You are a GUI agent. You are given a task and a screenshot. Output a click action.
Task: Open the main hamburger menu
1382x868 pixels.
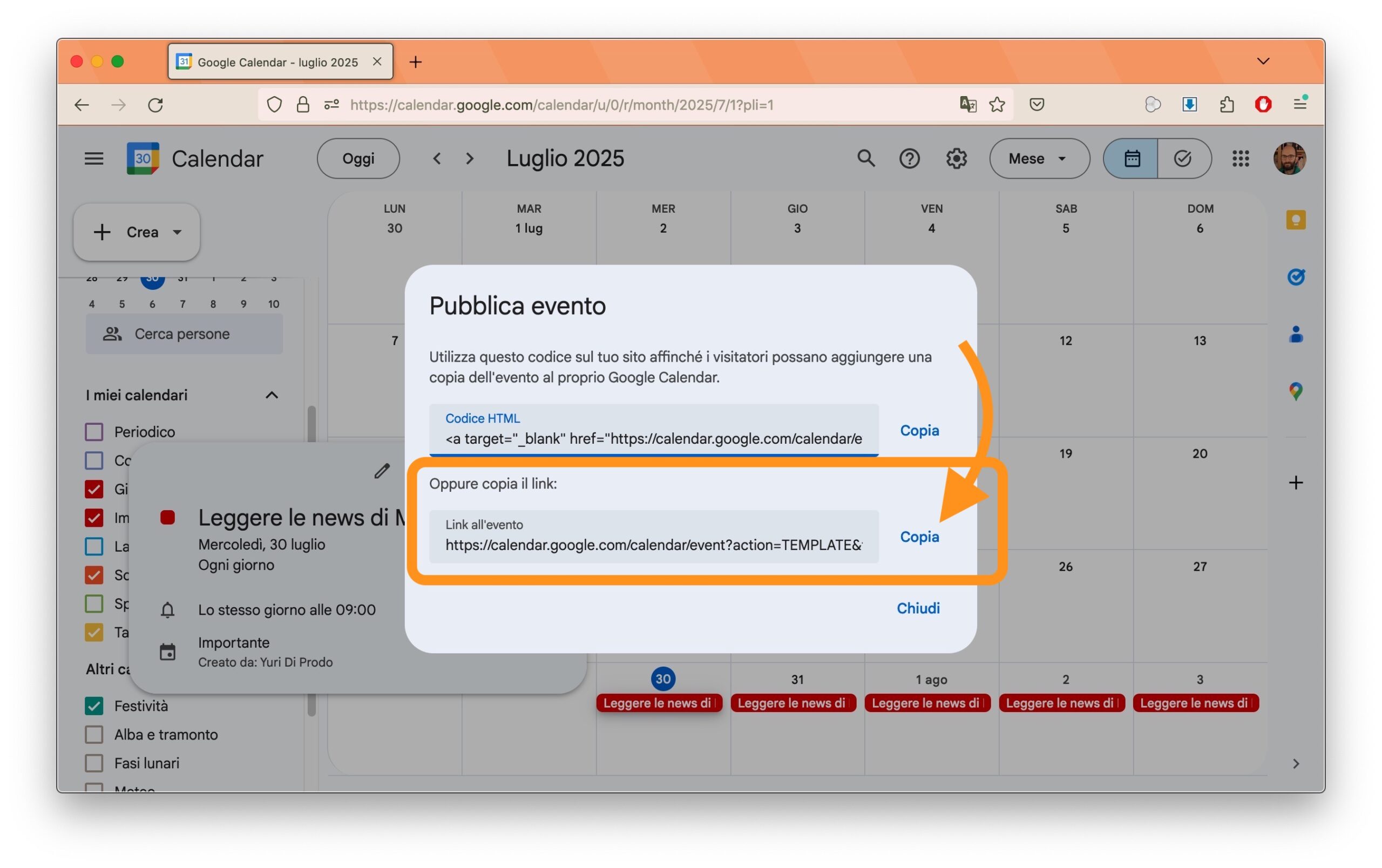click(94, 158)
